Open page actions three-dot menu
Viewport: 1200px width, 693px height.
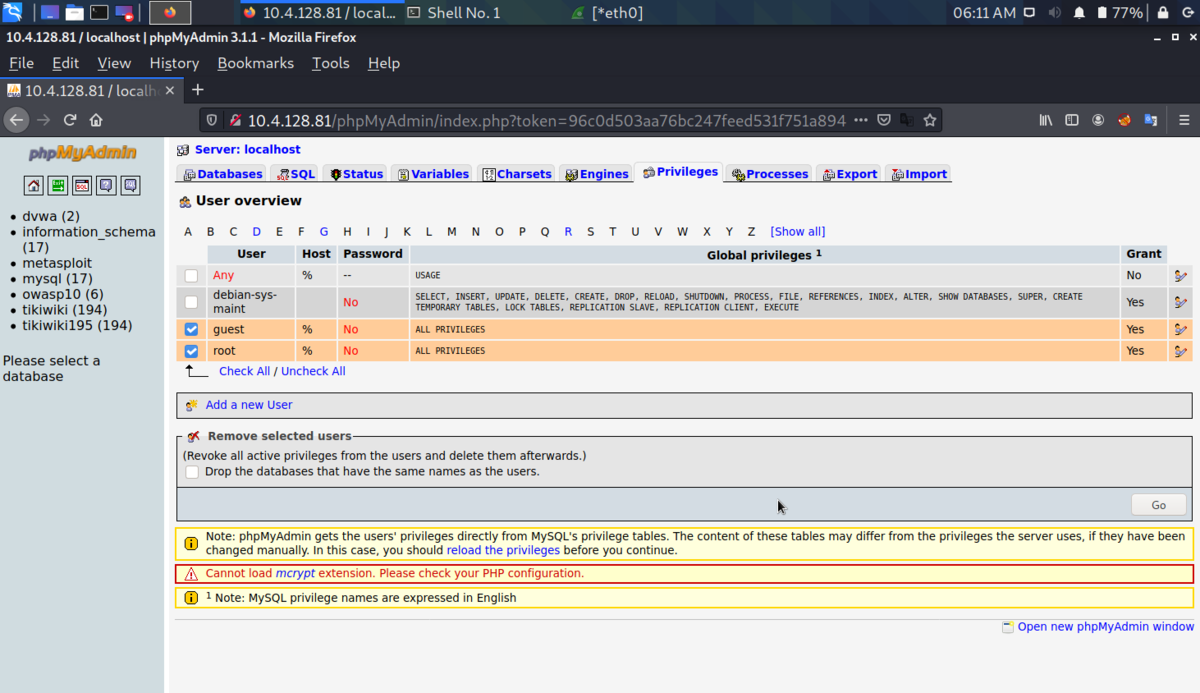pos(862,120)
